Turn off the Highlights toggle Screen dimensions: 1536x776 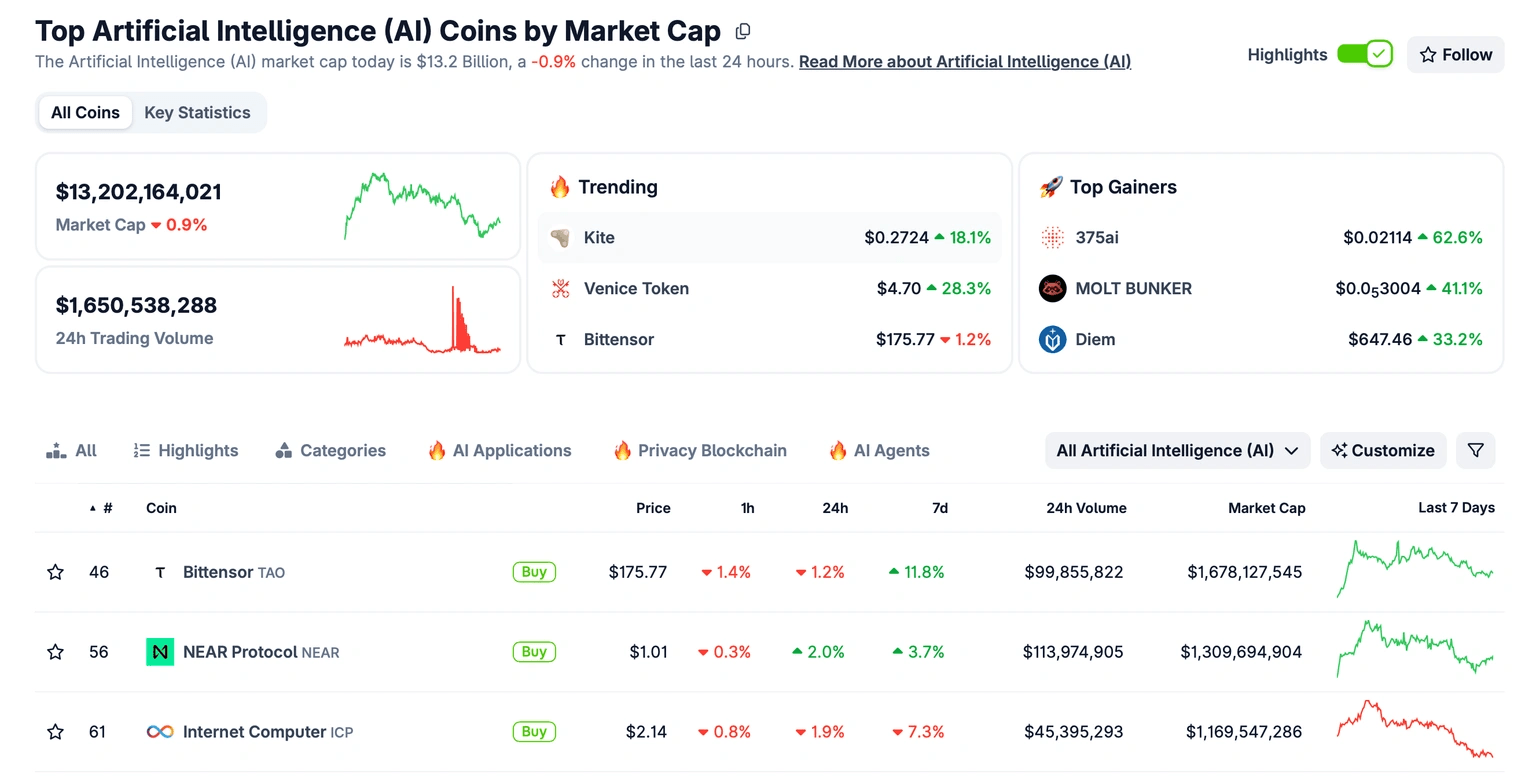pyautogui.click(x=1365, y=54)
